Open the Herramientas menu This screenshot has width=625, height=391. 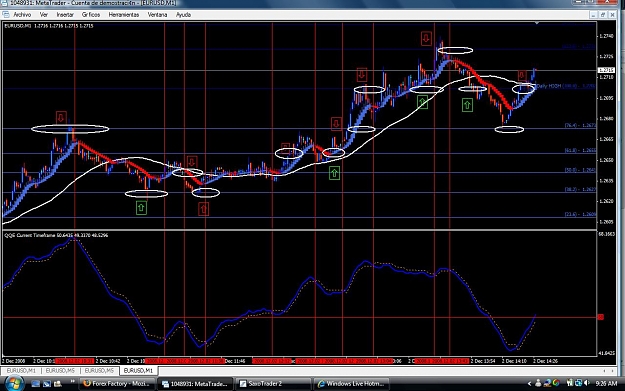(x=124, y=15)
